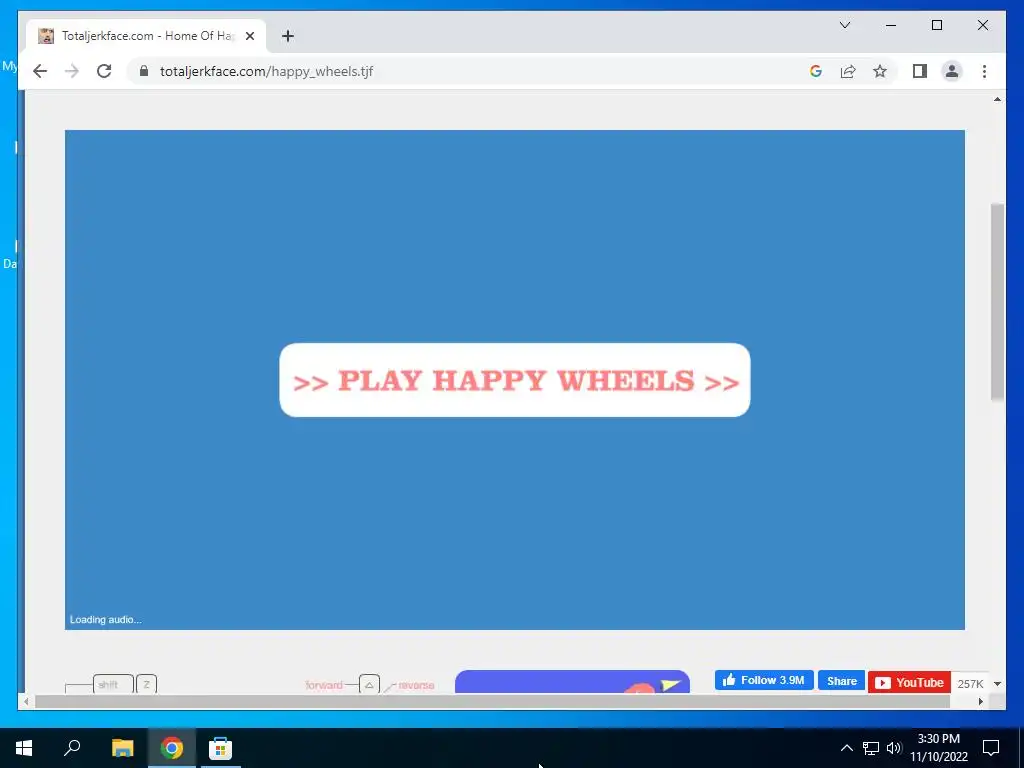The height and width of the screenshot is (768, 1024).
Task: Click the Facebook Share button
Action: pos(841,680)
